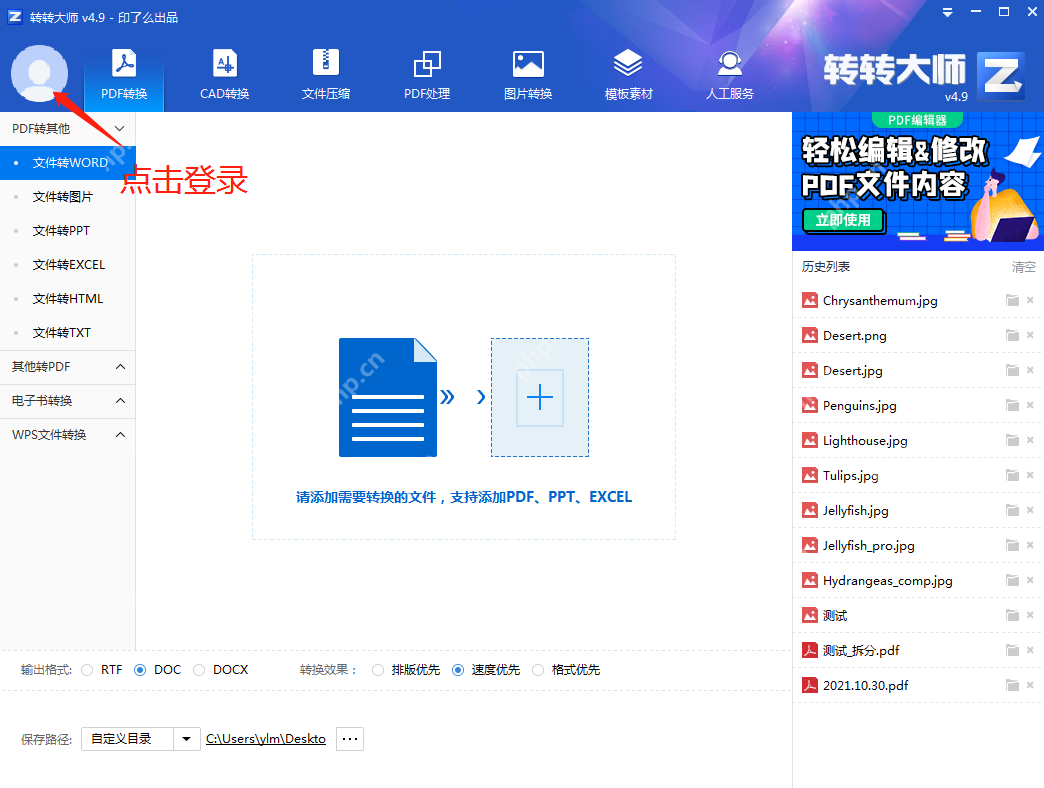Open the CAD转换 tool

224,72
